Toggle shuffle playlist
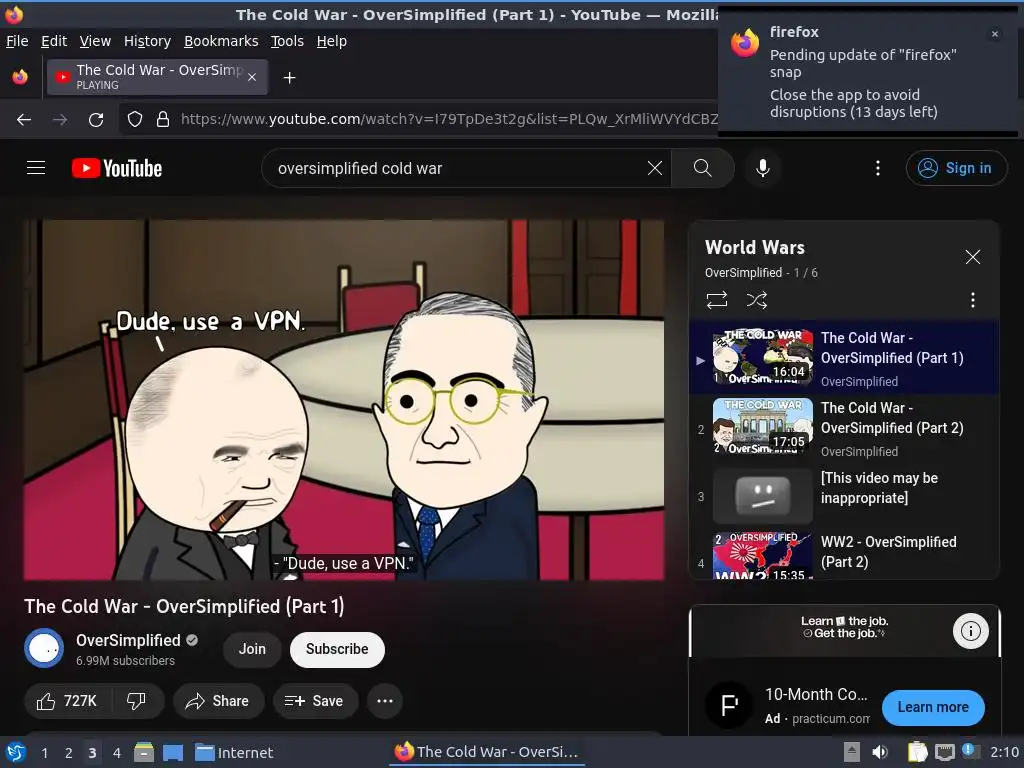 pyautogui.click(x=756, y=300)
